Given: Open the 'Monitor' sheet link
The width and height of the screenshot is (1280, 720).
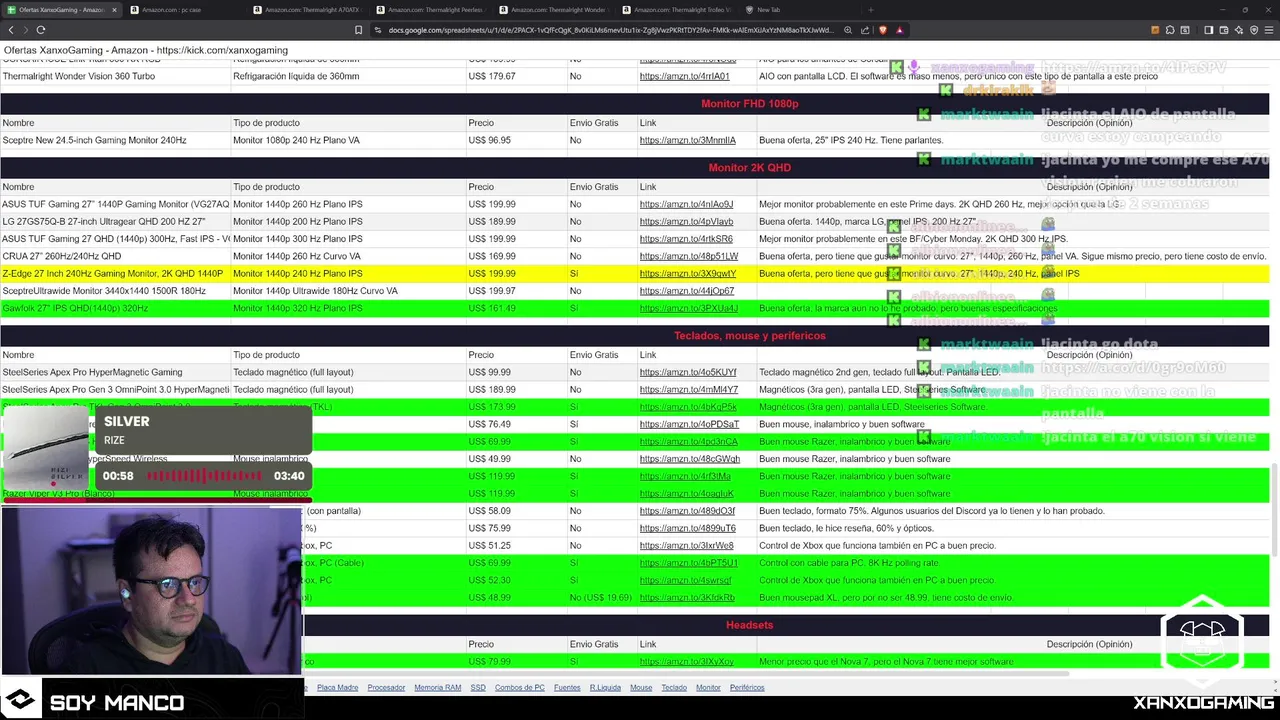Looking at the screenshot, I should 708,688.
